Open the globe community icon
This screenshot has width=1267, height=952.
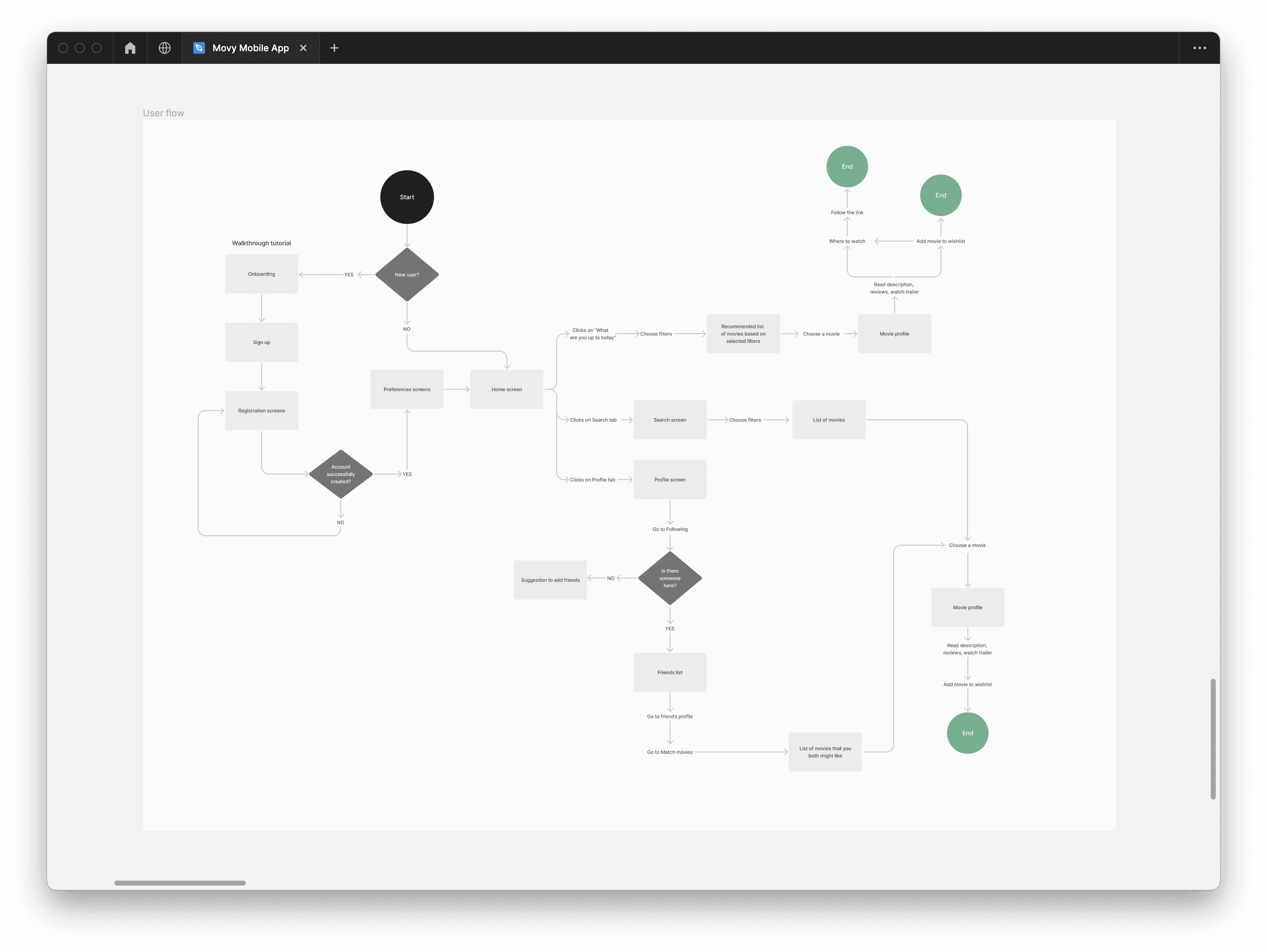point(164,48)
